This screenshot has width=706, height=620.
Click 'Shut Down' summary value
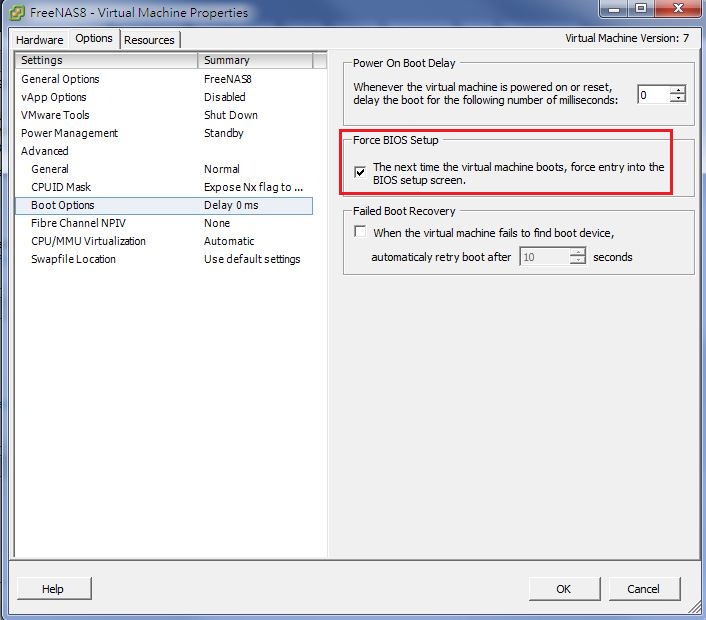coord(231,115)
